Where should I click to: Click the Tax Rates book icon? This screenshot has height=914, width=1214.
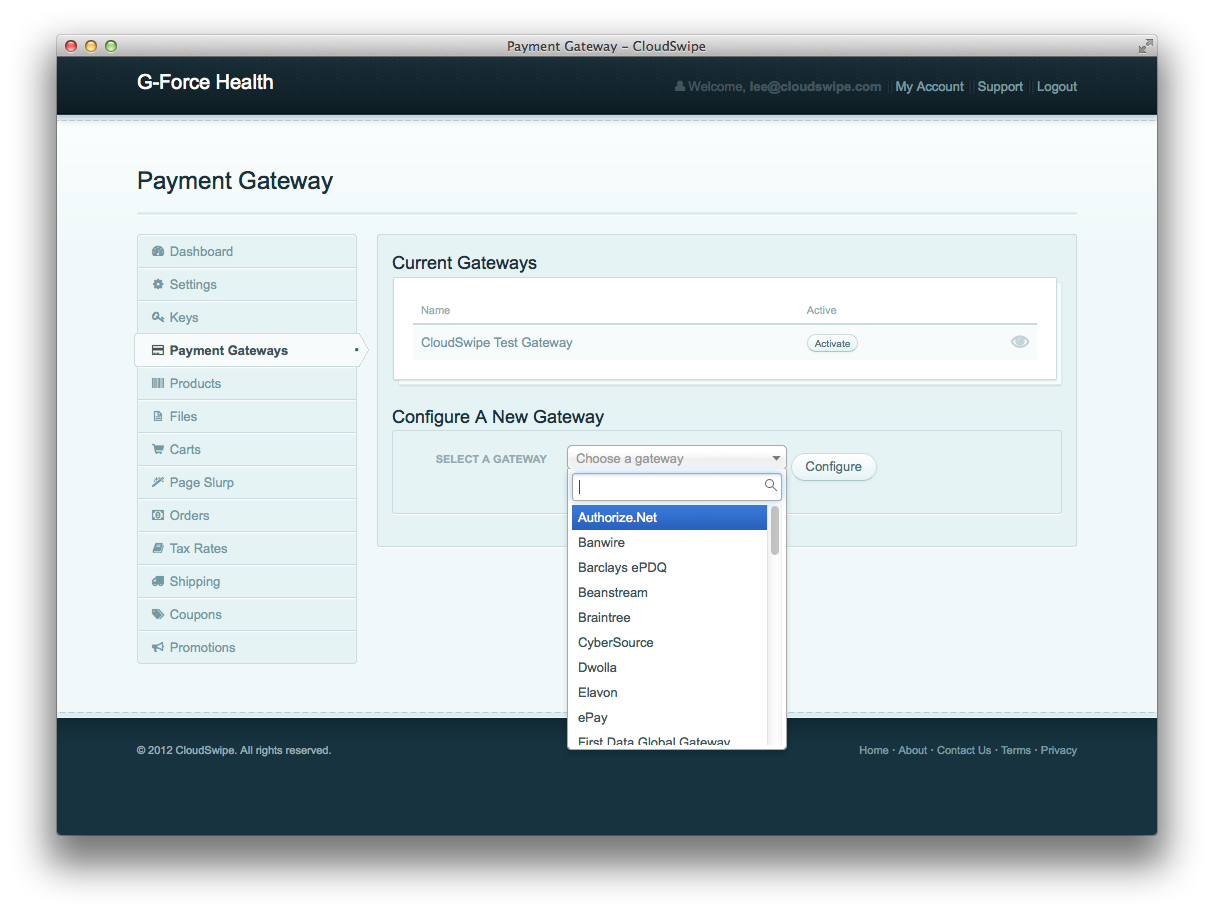click(158, 548)
